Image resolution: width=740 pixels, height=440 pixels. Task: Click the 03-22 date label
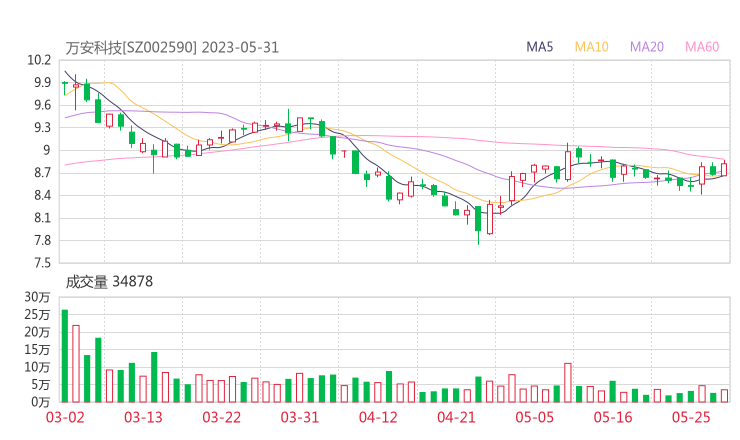tap(221, 417)
